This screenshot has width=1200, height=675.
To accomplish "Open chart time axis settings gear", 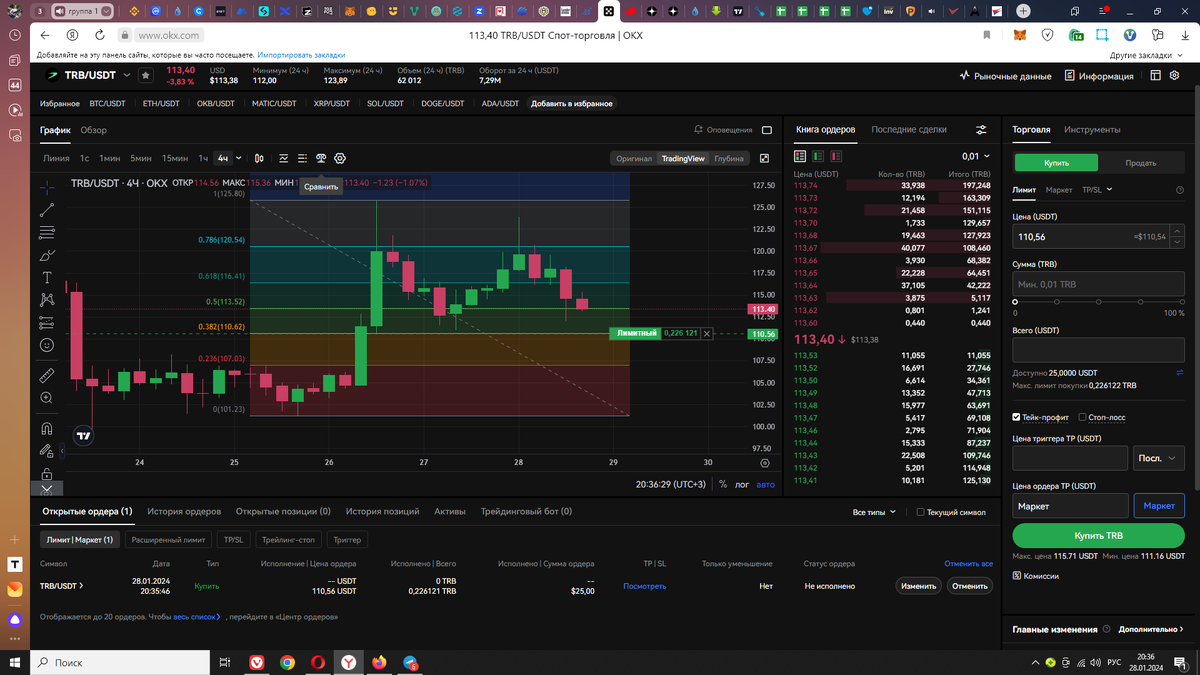I will point(765,462).
